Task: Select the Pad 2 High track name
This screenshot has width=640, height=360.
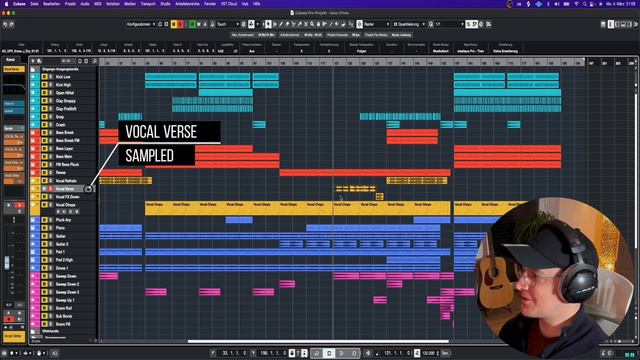Action: (x=64, y=260)
